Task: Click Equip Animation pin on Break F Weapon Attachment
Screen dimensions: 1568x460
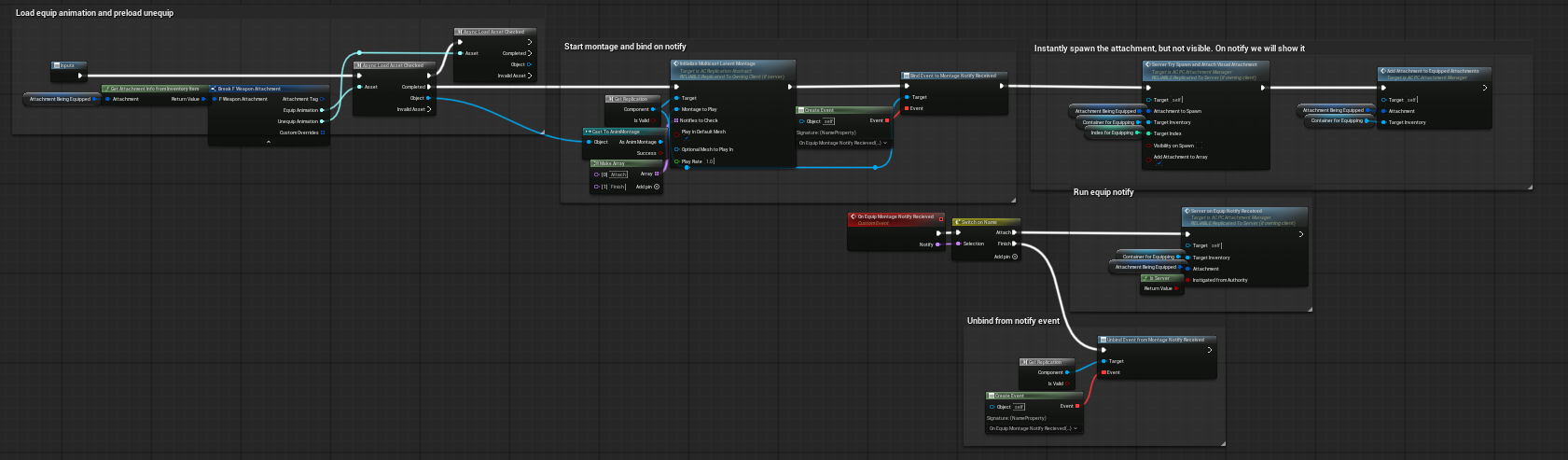Action: [x=323, y=110]
